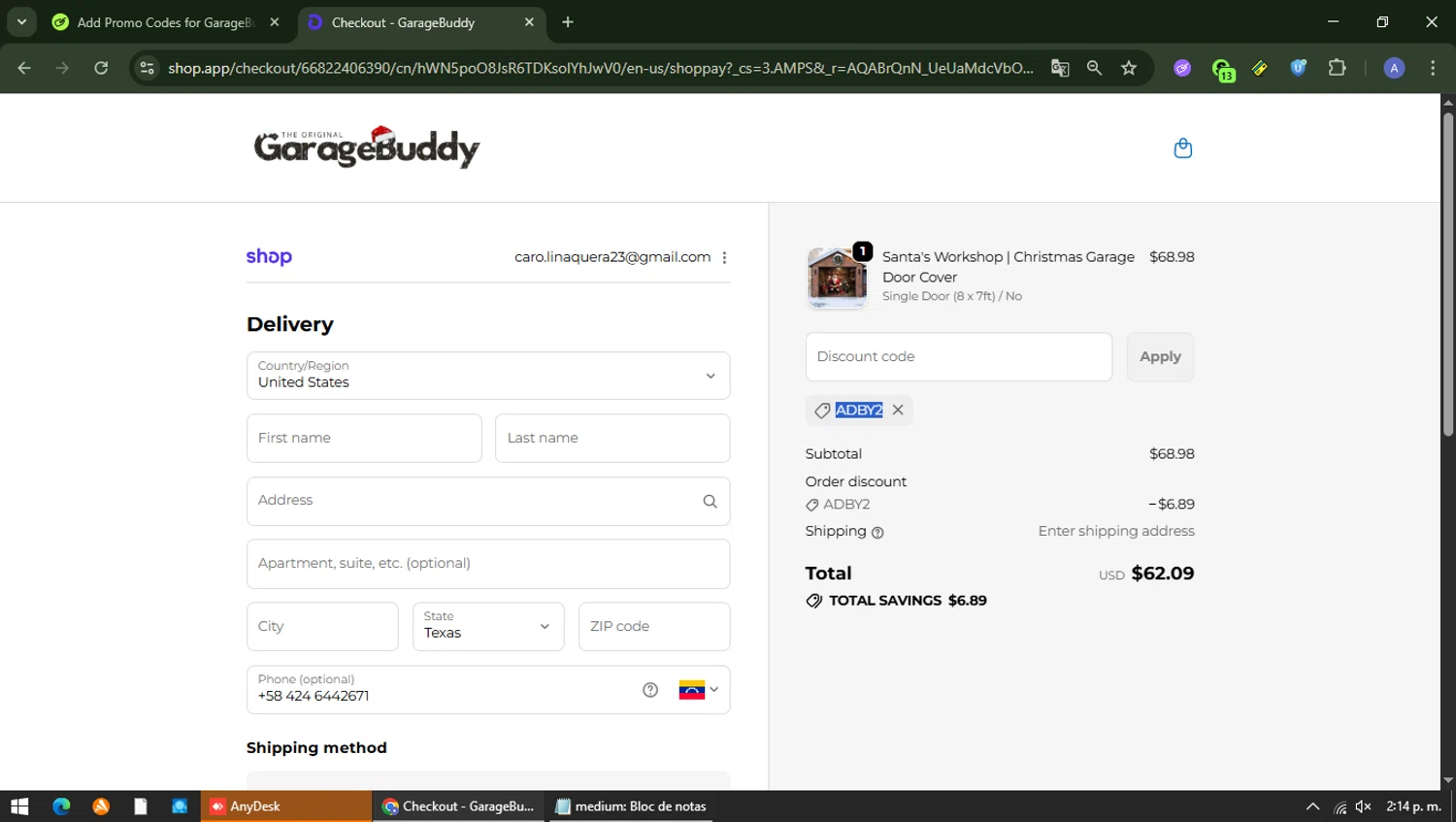The width and height of the screenshot is (1456, 822).
Task: Click the Shop Pay logo
Action: [269, 256]
